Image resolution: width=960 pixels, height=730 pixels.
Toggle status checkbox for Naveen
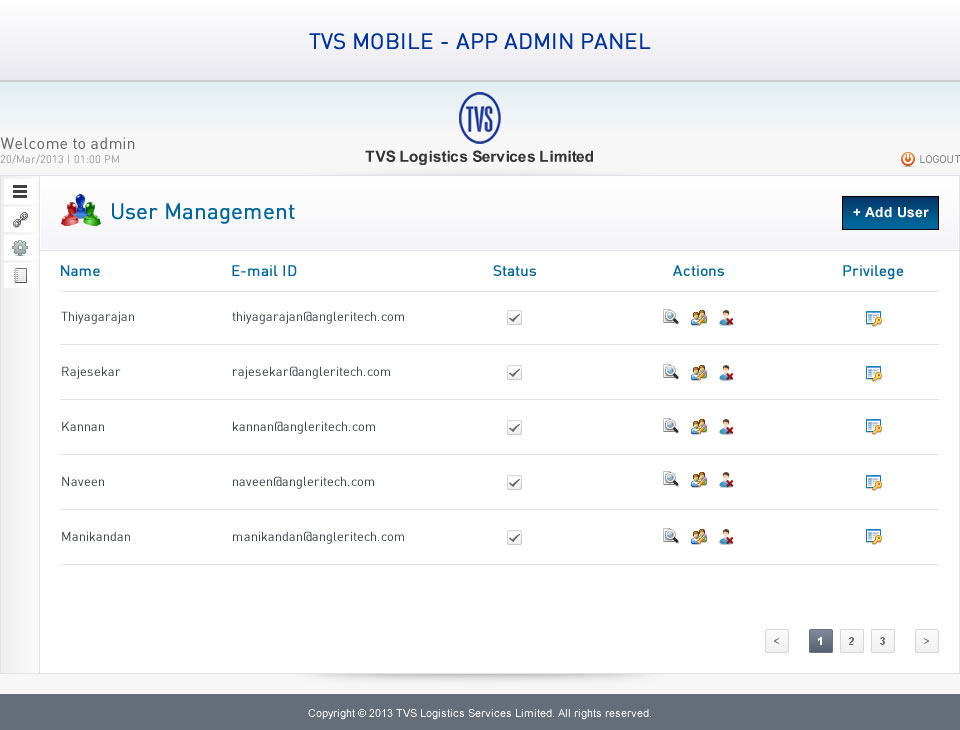click(x=514, y=483)
